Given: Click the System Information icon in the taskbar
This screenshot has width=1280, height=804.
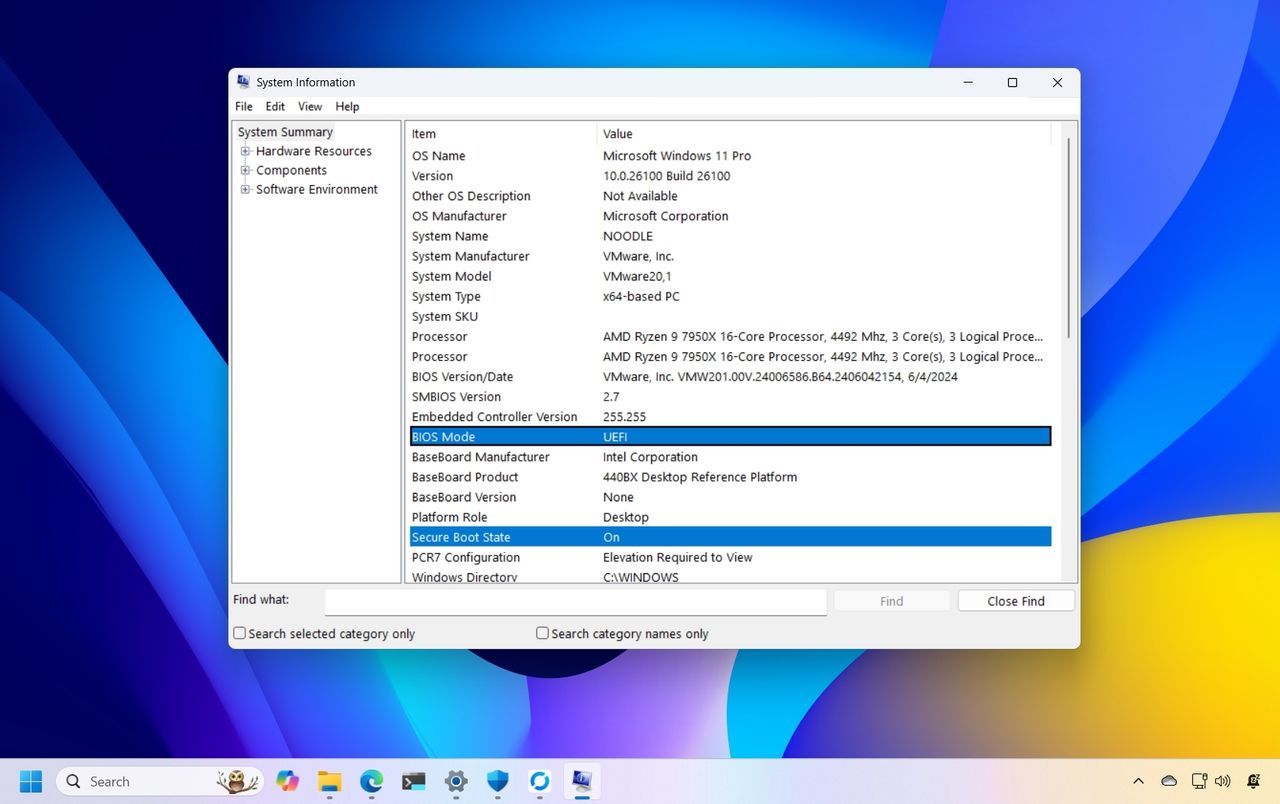Looking at the screenshot, I should [581, 781].
